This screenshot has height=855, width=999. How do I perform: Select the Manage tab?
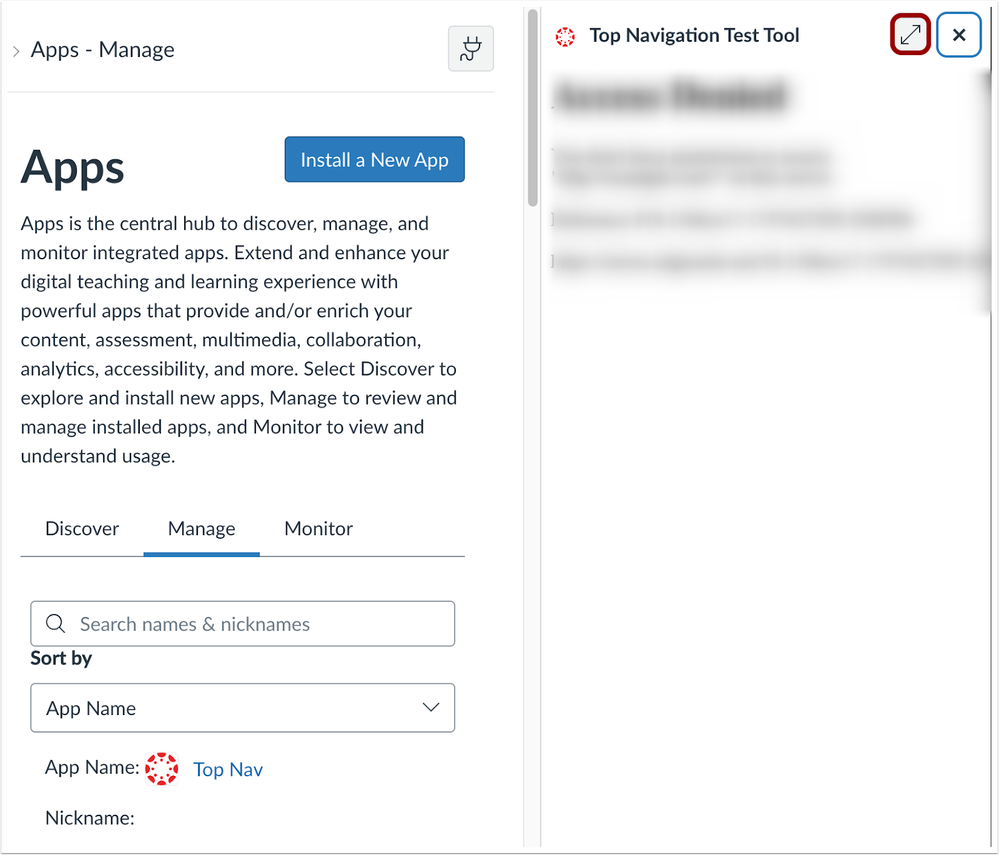click(x=201, y=529)
